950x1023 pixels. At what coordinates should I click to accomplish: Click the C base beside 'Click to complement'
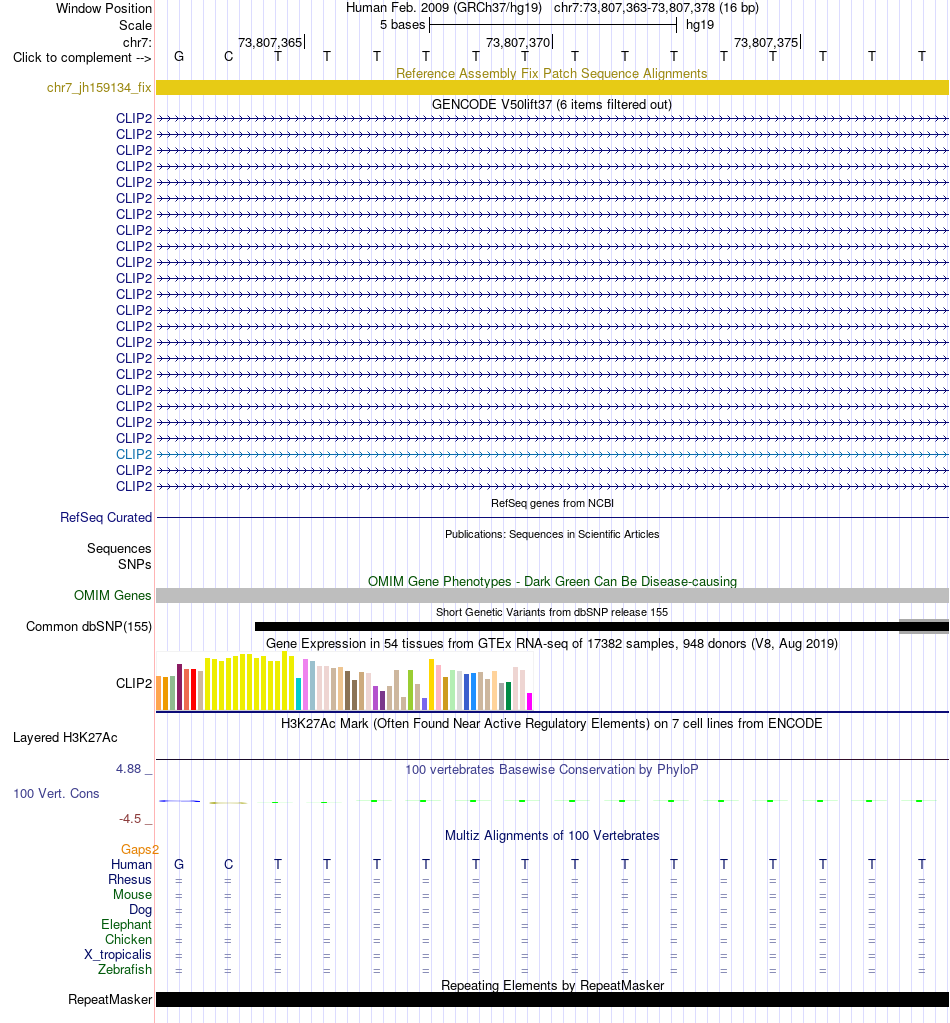(228, 57)
